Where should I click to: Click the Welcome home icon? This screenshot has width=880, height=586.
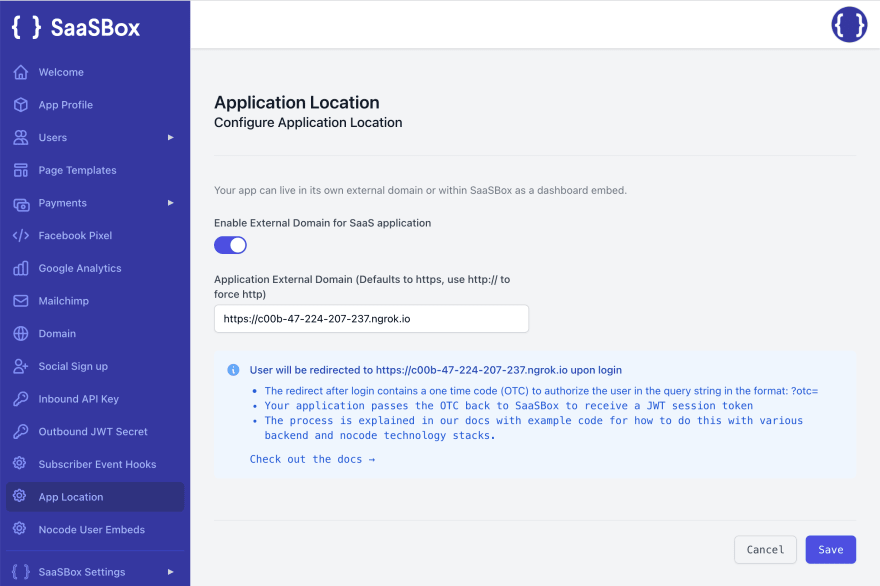[x=21, y=72]
